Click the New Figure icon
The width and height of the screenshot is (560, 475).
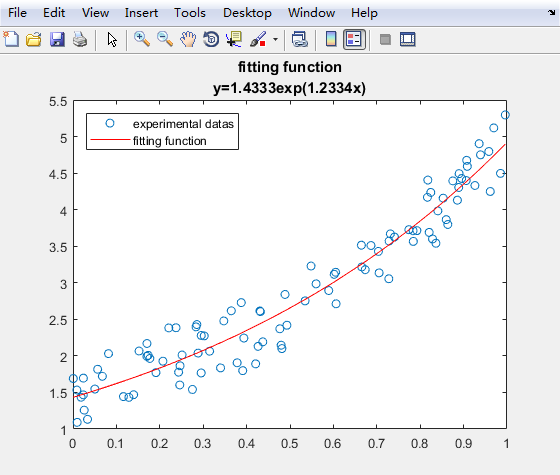tap(11, 39)
